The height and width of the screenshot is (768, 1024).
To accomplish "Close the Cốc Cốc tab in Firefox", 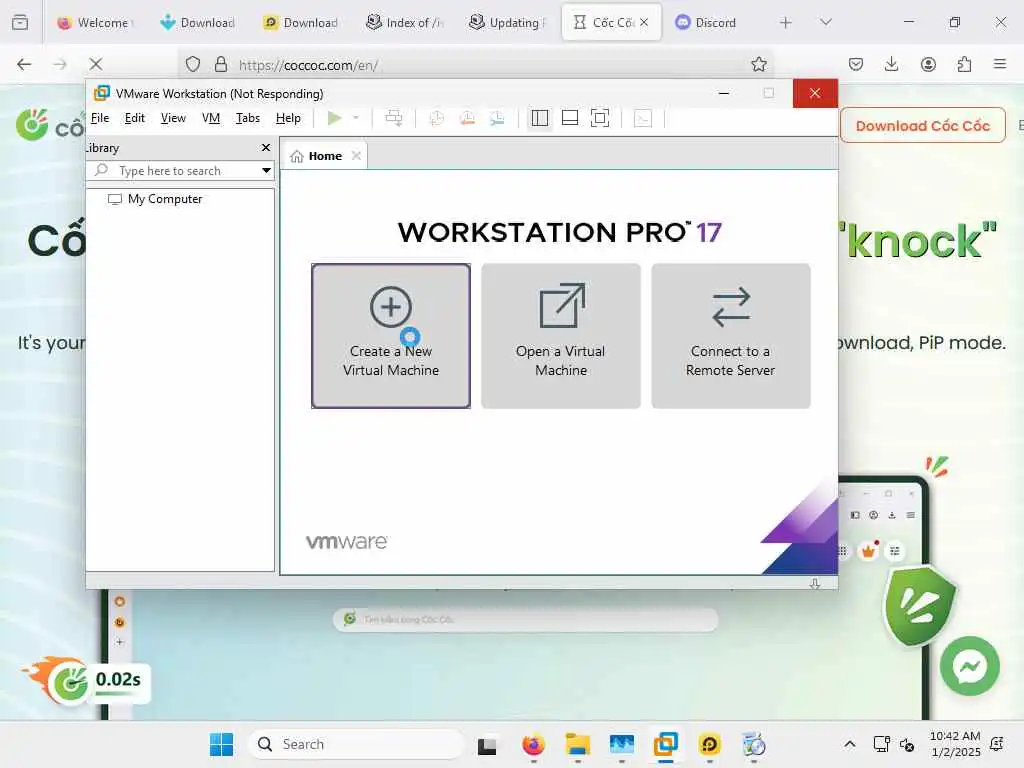I will (x=644, y=22).
